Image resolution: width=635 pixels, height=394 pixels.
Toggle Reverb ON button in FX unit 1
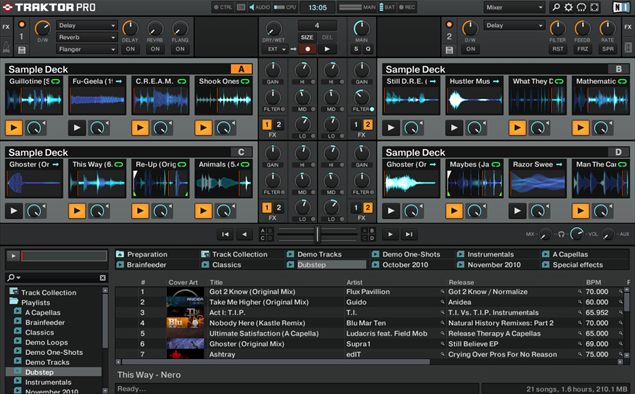155,49
